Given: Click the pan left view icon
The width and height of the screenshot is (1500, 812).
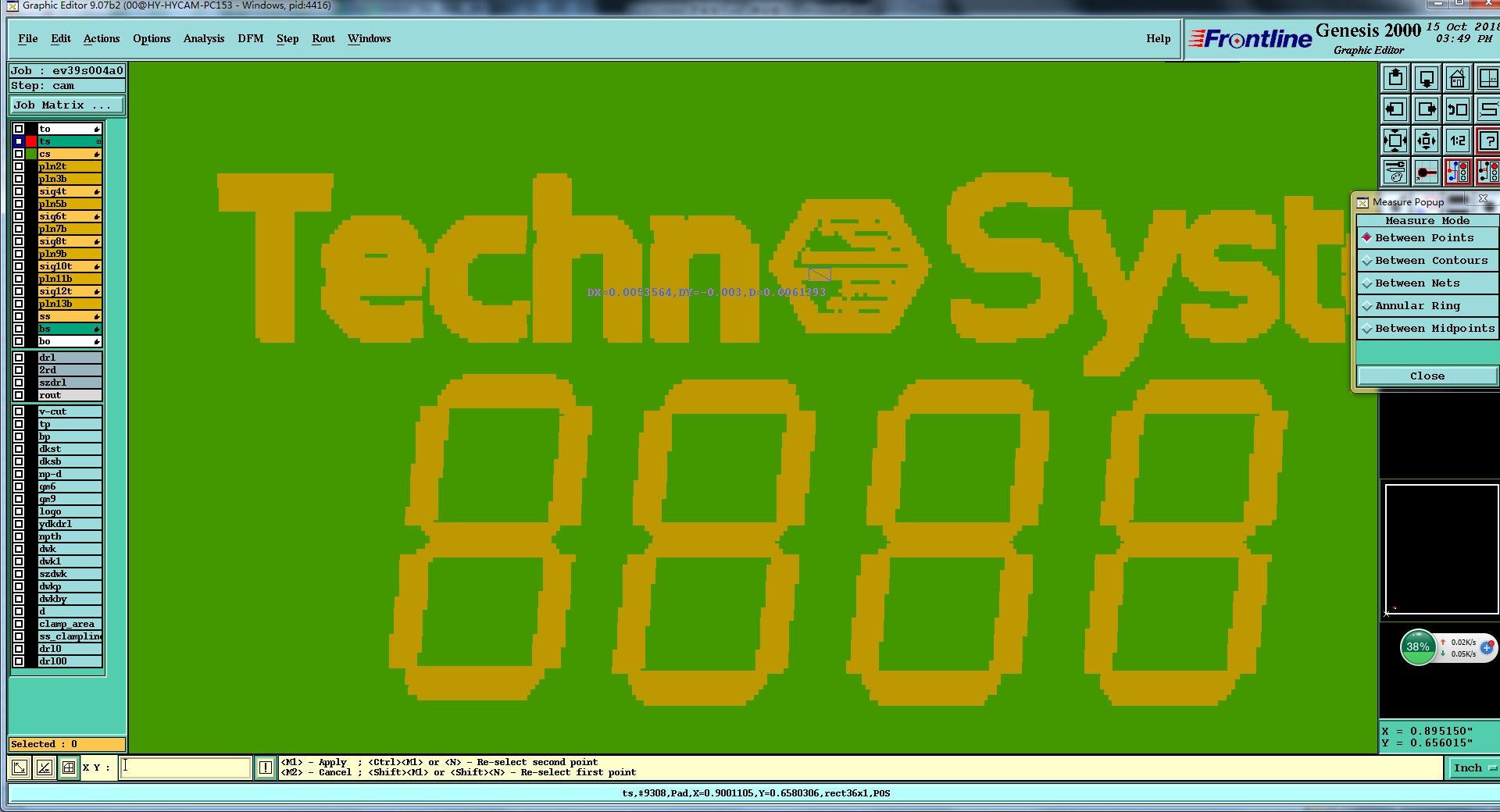Looking at the screenshot, I should pyautogui.click(x=1395, y=110).
